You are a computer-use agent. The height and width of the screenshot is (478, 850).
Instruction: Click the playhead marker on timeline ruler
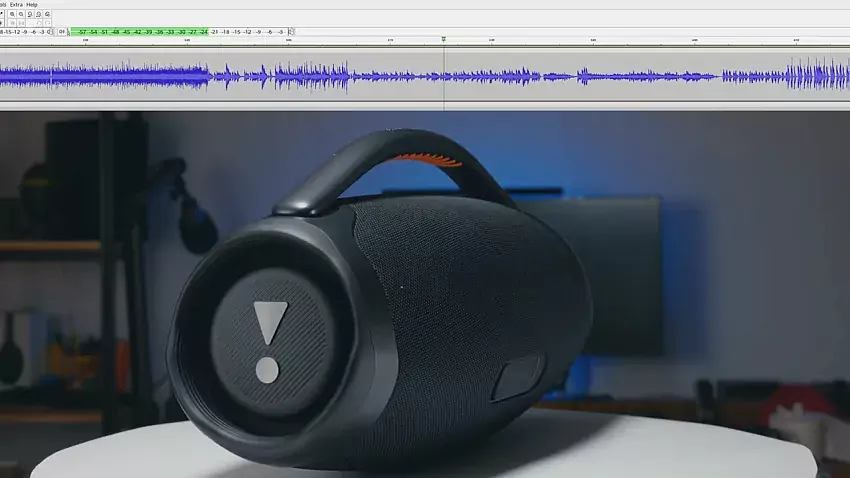pos(443,40)
